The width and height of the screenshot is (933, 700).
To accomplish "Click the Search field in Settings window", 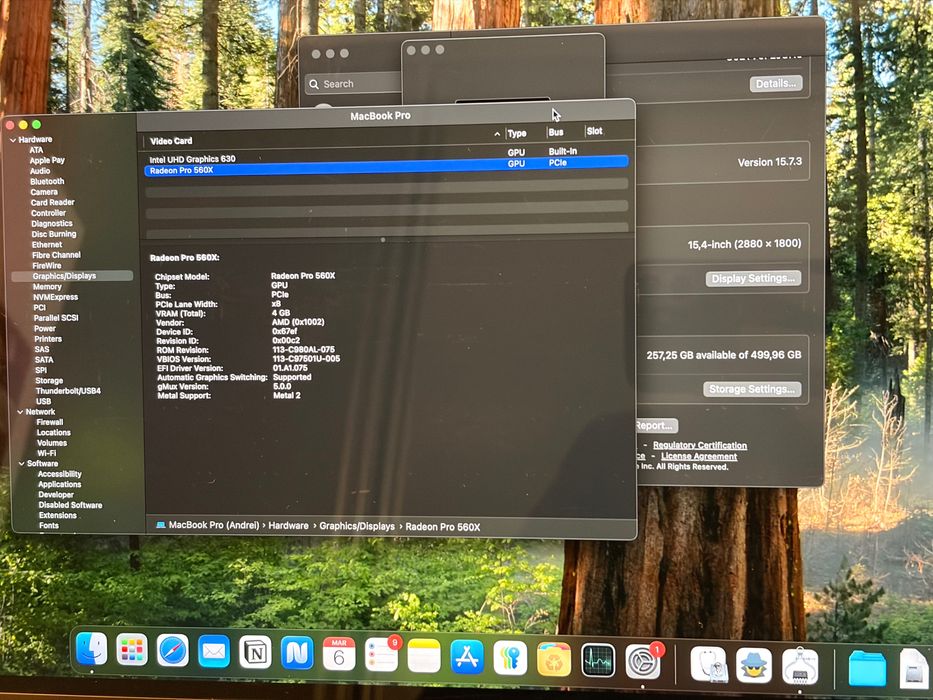I will click(355, 83).
